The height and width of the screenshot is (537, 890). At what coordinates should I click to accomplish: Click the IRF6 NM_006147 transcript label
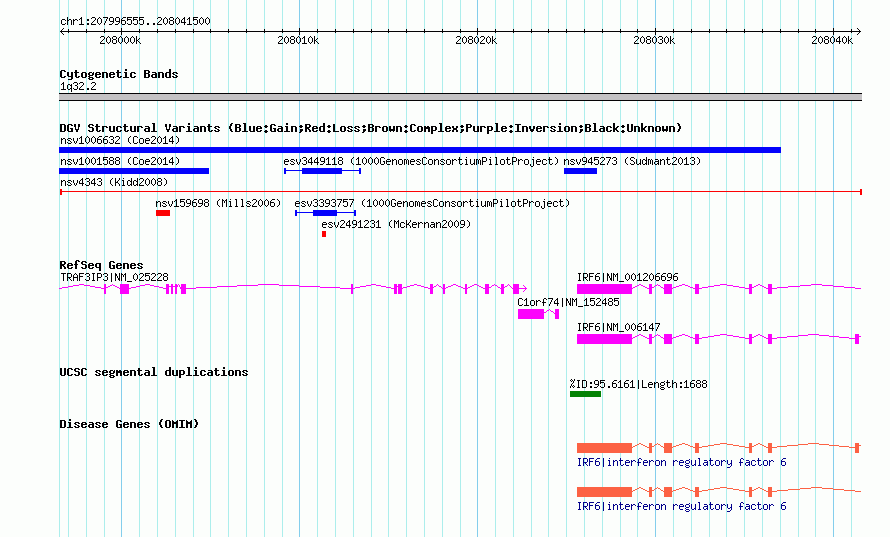pos(618,327)
